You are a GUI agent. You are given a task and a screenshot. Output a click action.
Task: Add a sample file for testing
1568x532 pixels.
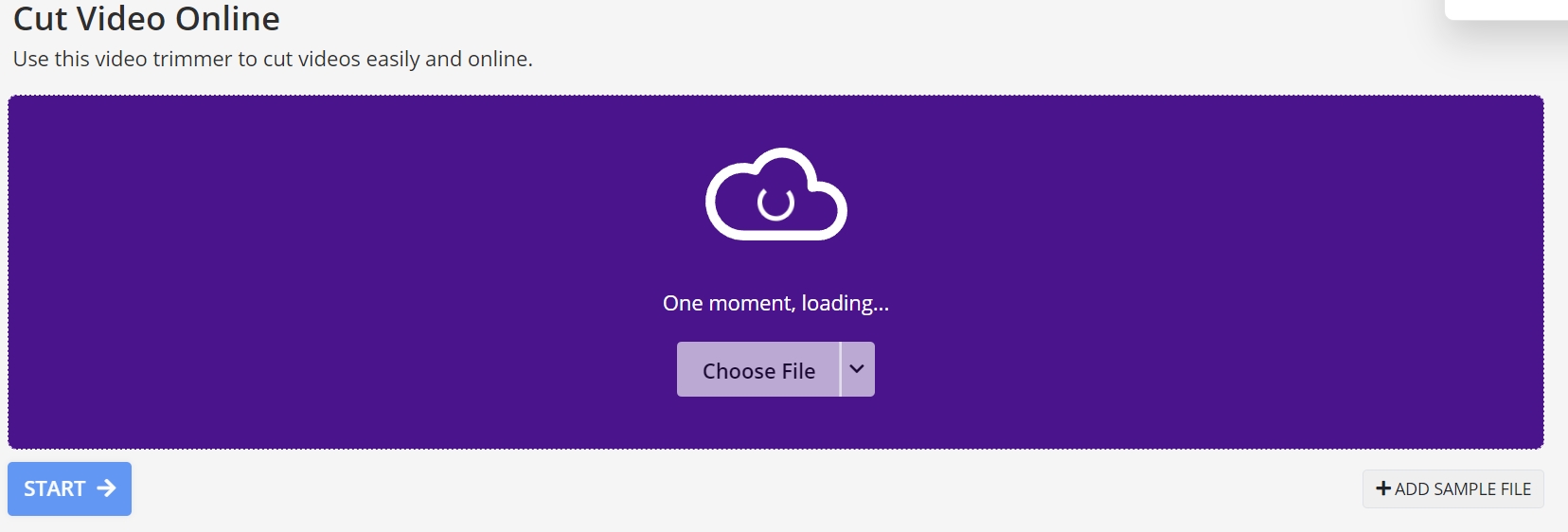click(x=1452, y=488)
